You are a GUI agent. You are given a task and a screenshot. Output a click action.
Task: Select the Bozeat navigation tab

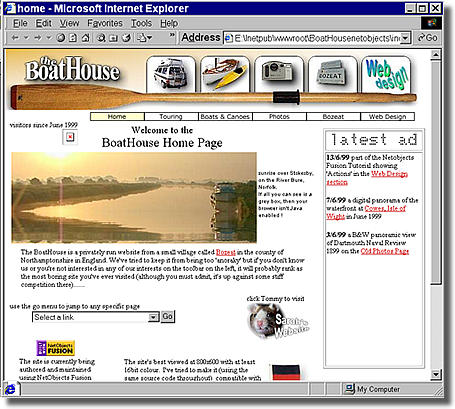pyautogui.click(x=333, y=117)
